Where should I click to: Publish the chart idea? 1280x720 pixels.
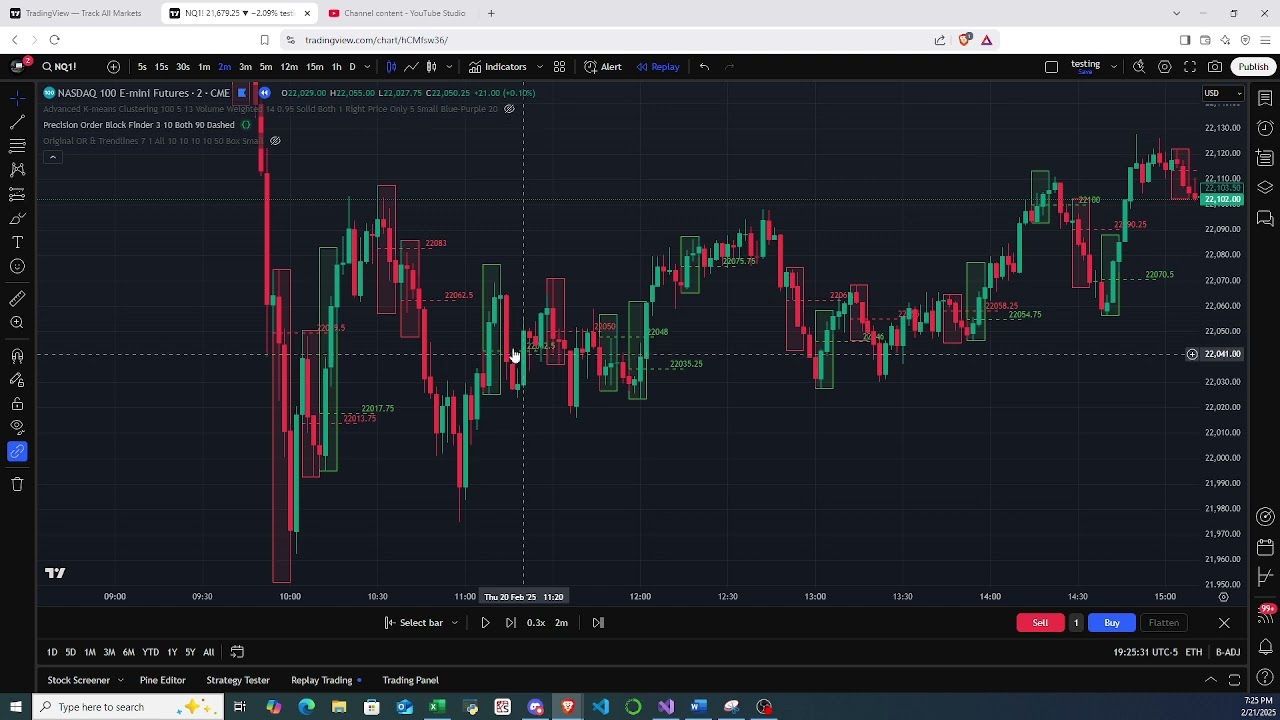coord(1253,67)
